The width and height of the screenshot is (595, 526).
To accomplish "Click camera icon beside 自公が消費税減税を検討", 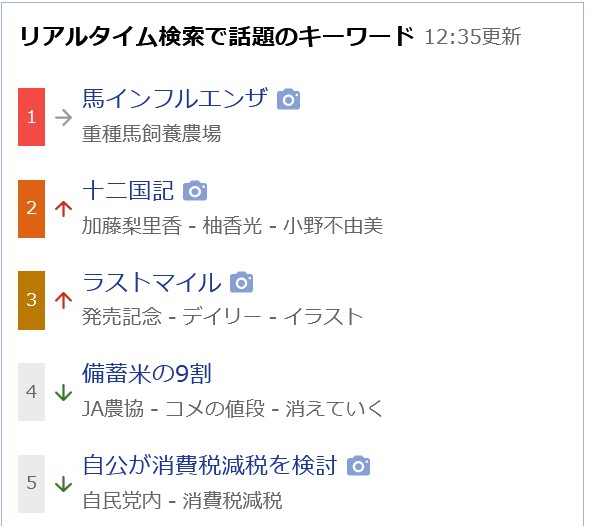I will pyautogui.click(x=359, y=465).
